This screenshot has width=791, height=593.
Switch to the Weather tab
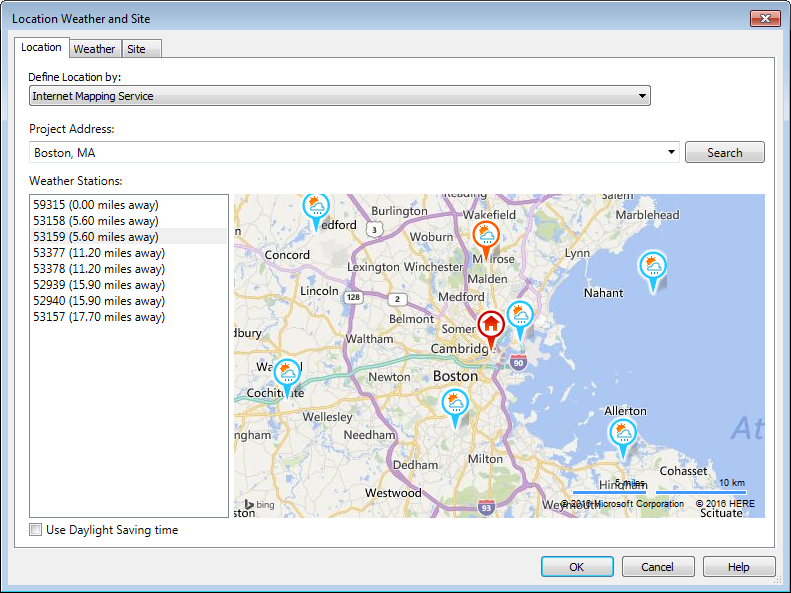point(94,49)
